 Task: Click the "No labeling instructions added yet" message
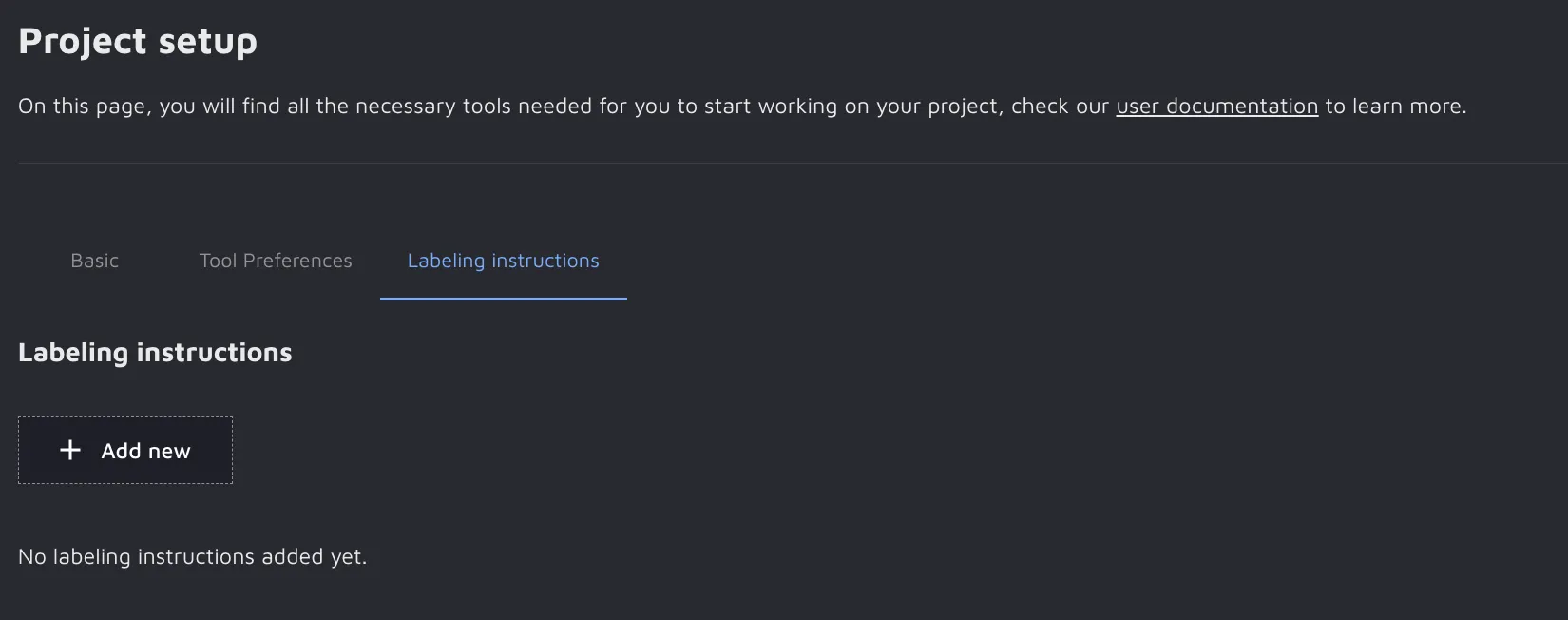click(192, 556)
